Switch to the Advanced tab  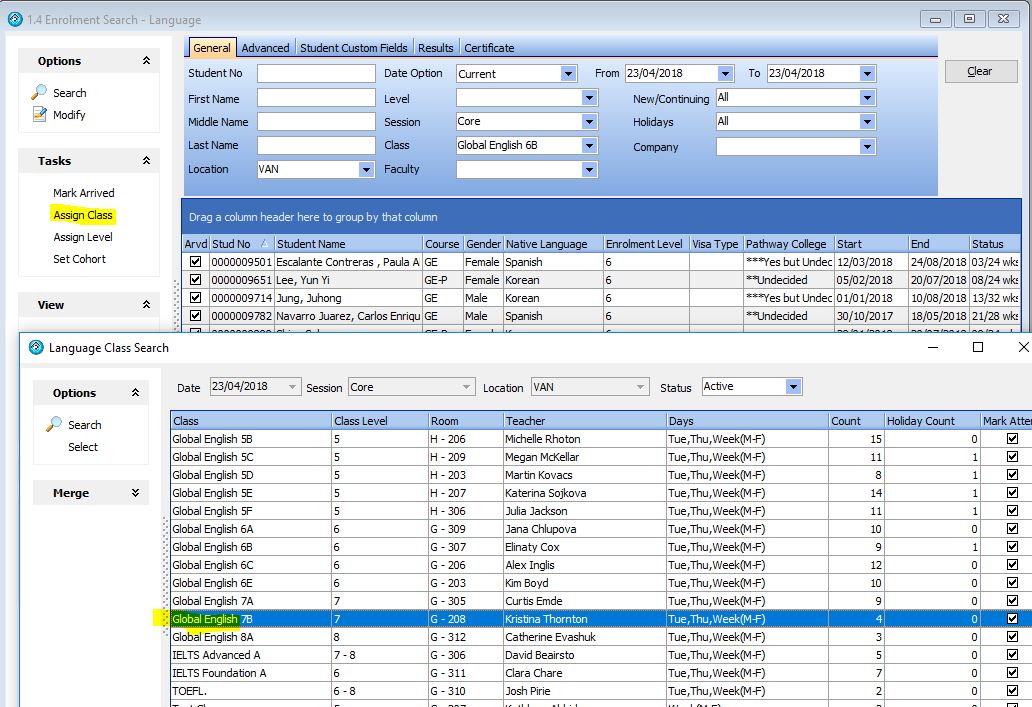(x=265, y=48)
